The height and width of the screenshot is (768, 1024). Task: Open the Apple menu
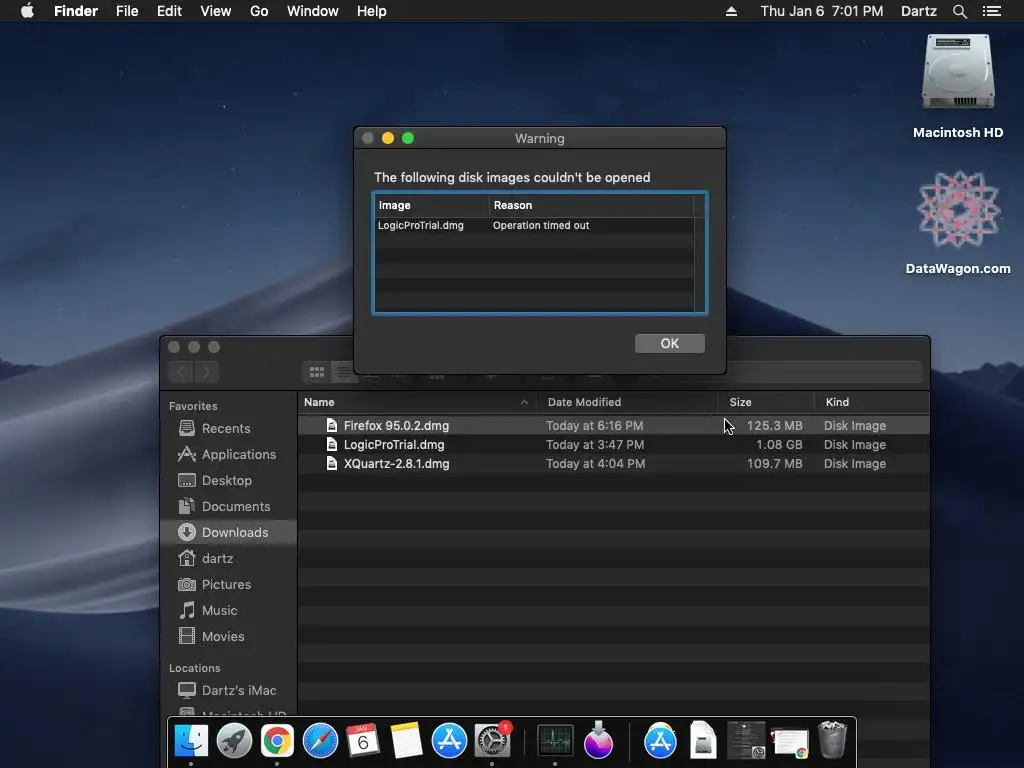(27, 11)
